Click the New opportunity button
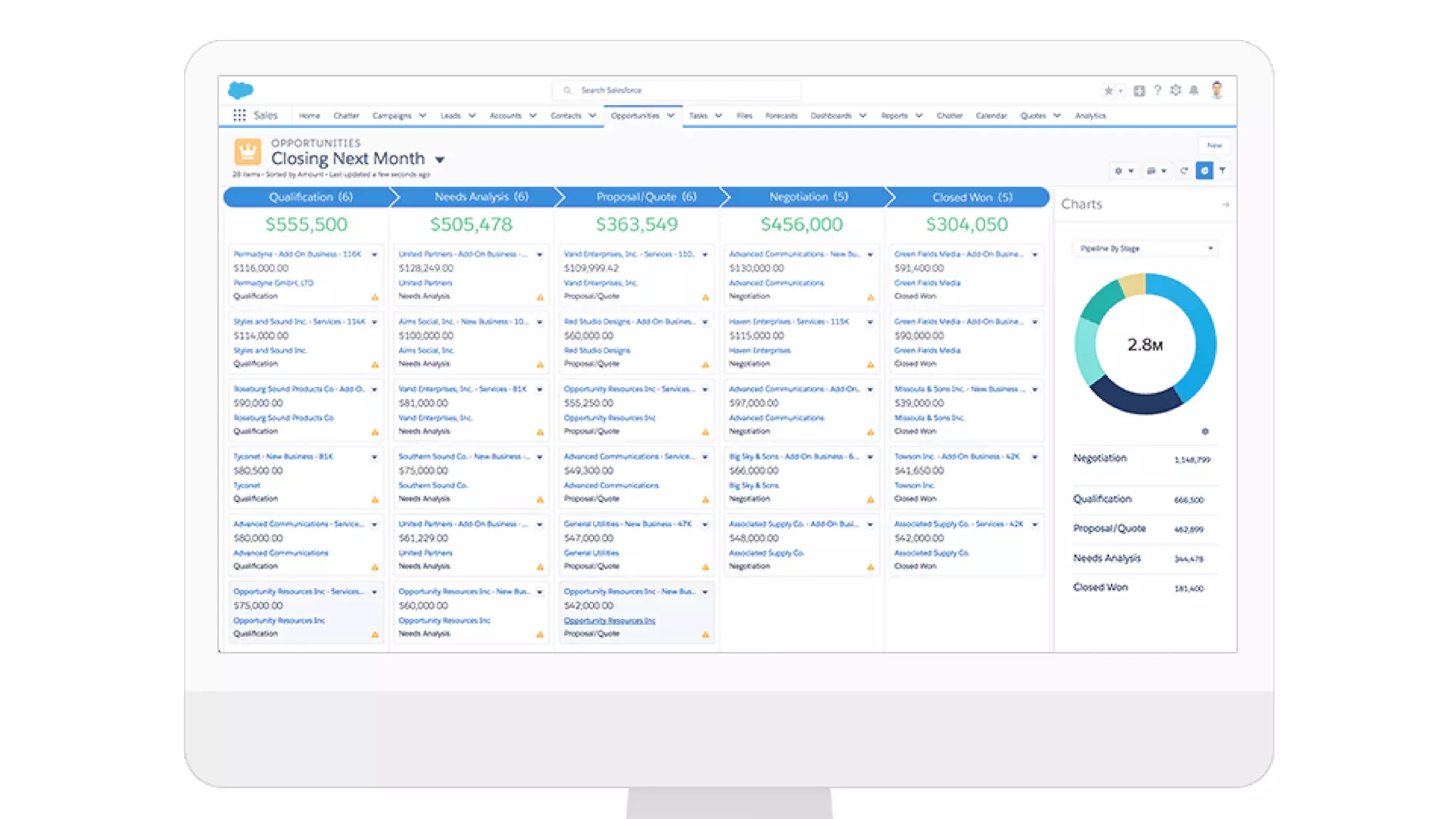This screenshot has width=1456, height=819. click(x=1214, y=145)
